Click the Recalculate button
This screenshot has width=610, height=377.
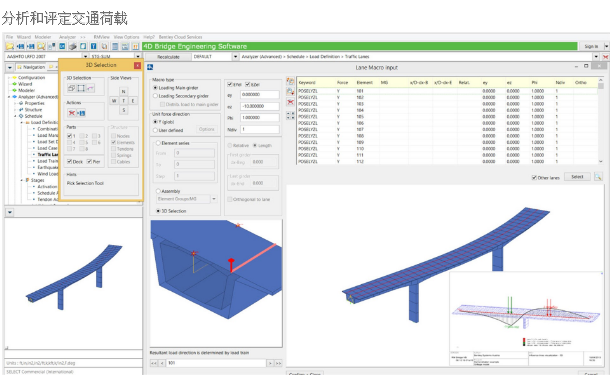(168, 57)
